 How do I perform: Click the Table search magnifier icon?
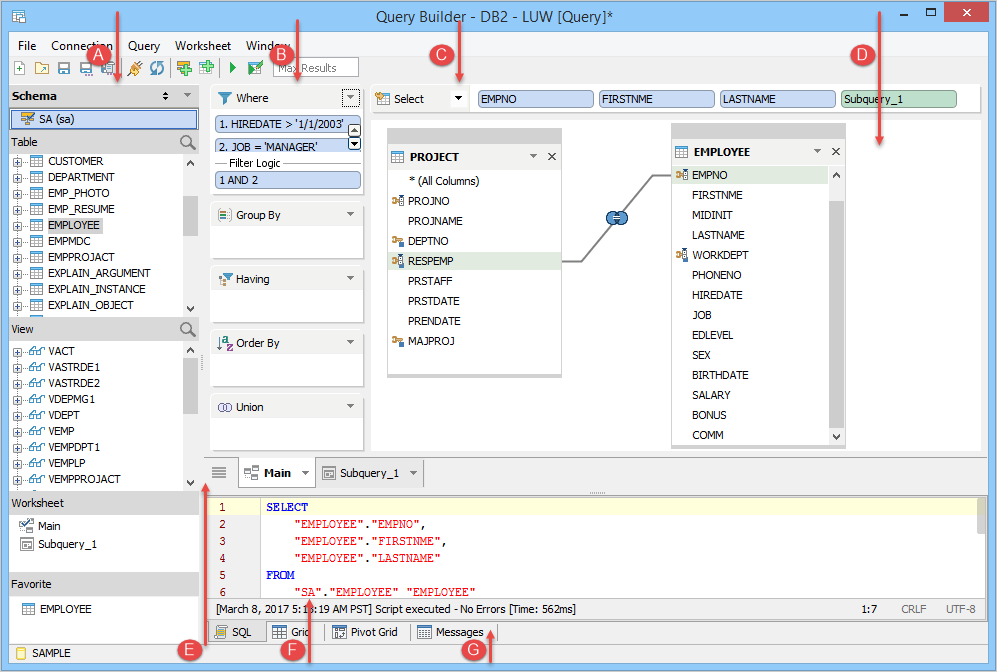[x=188, y=142]
